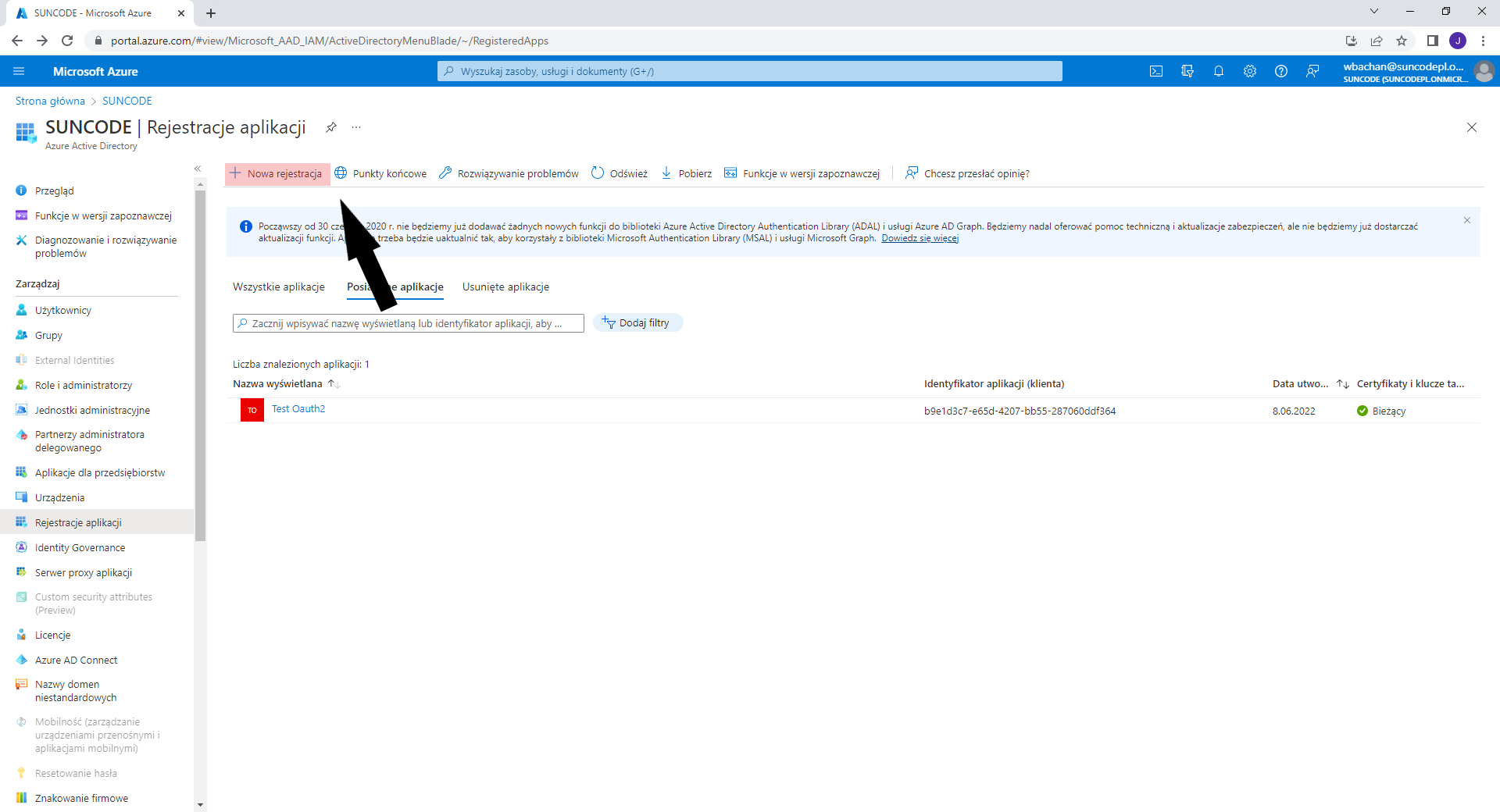The image size is (1500, 812).
Task: Open the Azure portal hamburger menu
Action: click(19, 71)
